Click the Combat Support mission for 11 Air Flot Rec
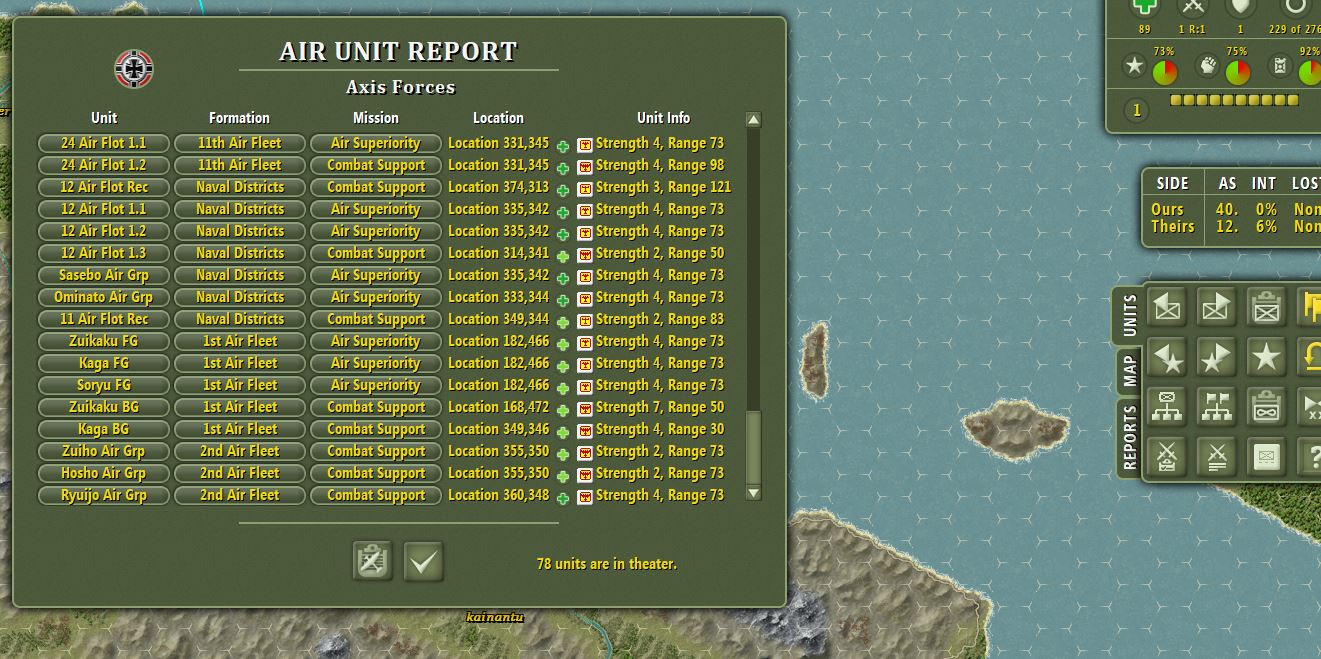This screenshot has width=1321, height=659. click(x=376, y=319)
